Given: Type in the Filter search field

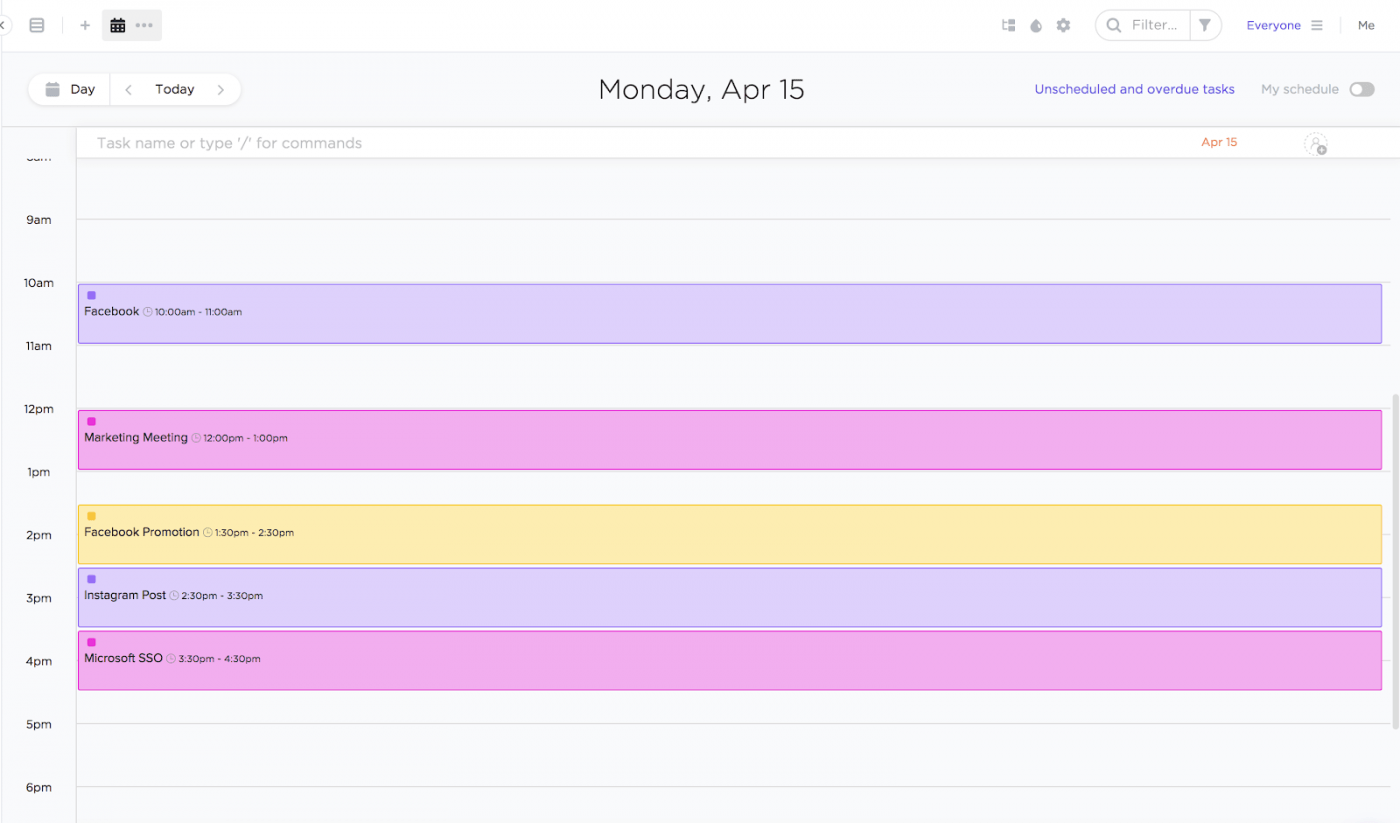Looking at the screenshot, I should click(x=1154, y=25).
